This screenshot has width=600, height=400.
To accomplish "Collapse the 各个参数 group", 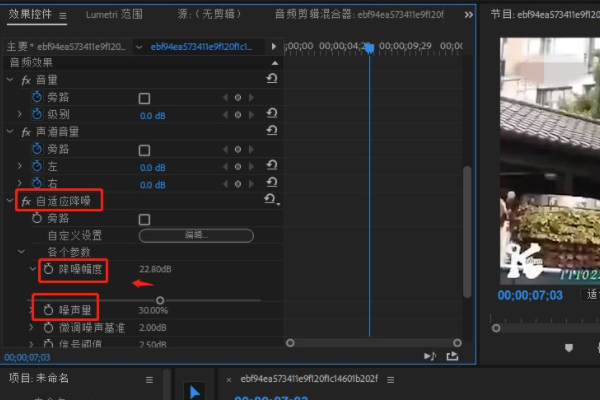I will pyautogui.click(x=21, y=251).
